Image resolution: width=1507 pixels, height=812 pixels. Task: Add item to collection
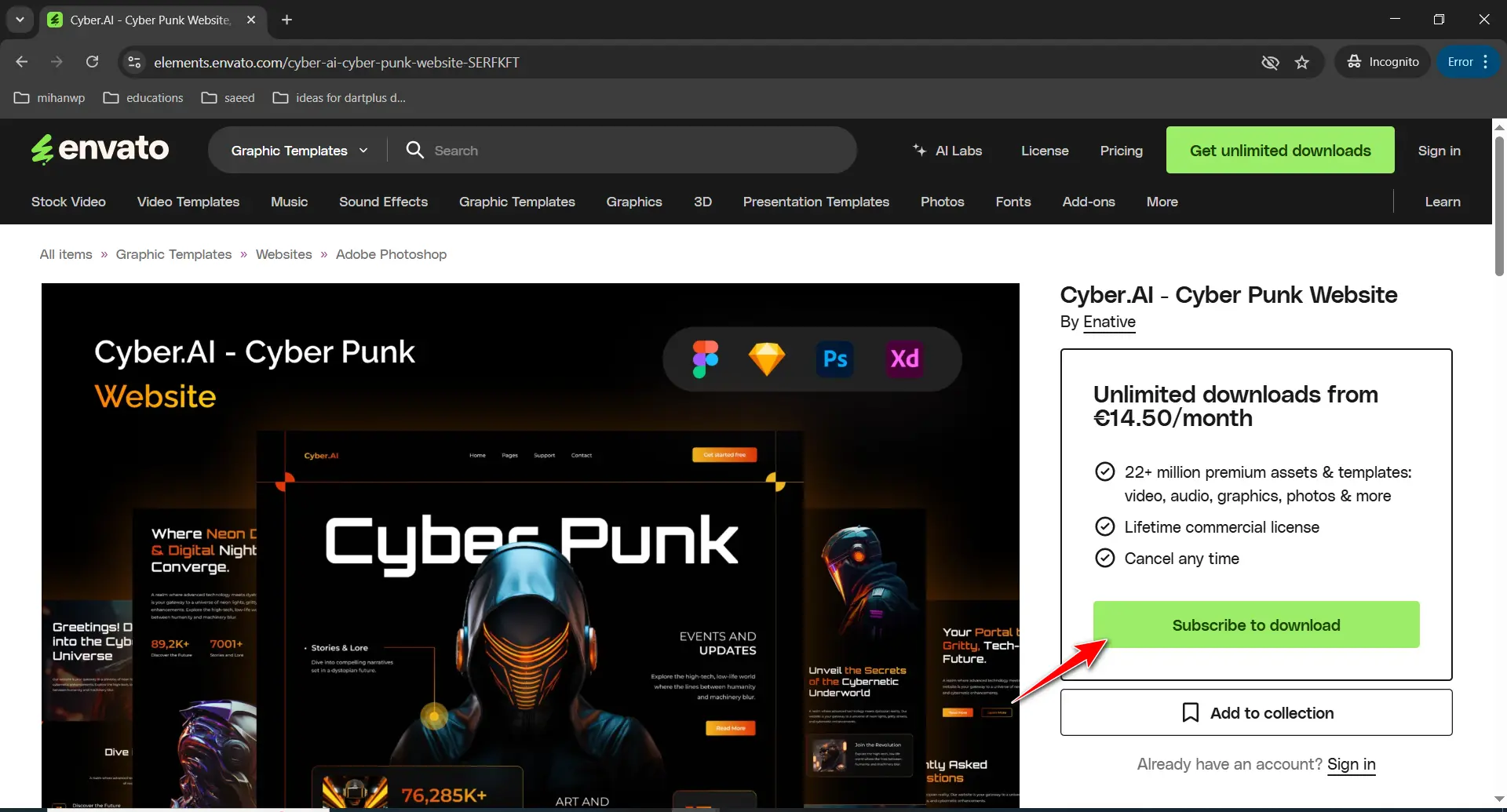1256,712
